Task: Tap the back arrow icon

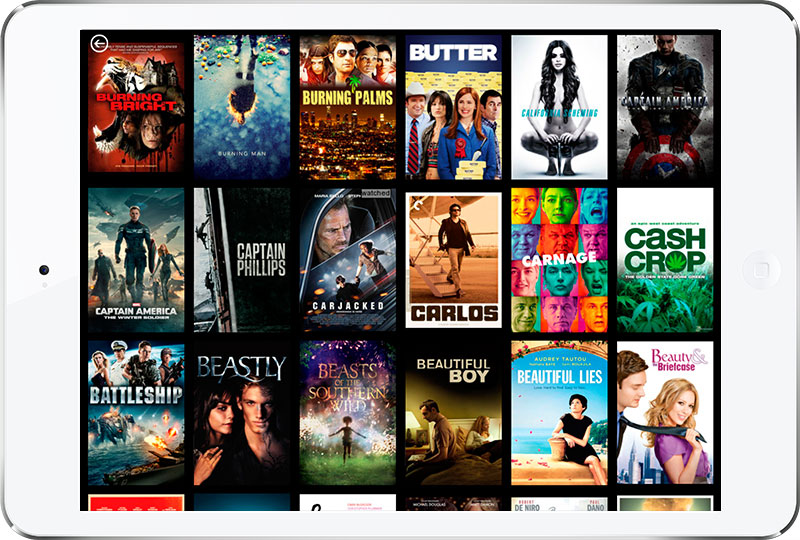Action: tap(99, 43)
